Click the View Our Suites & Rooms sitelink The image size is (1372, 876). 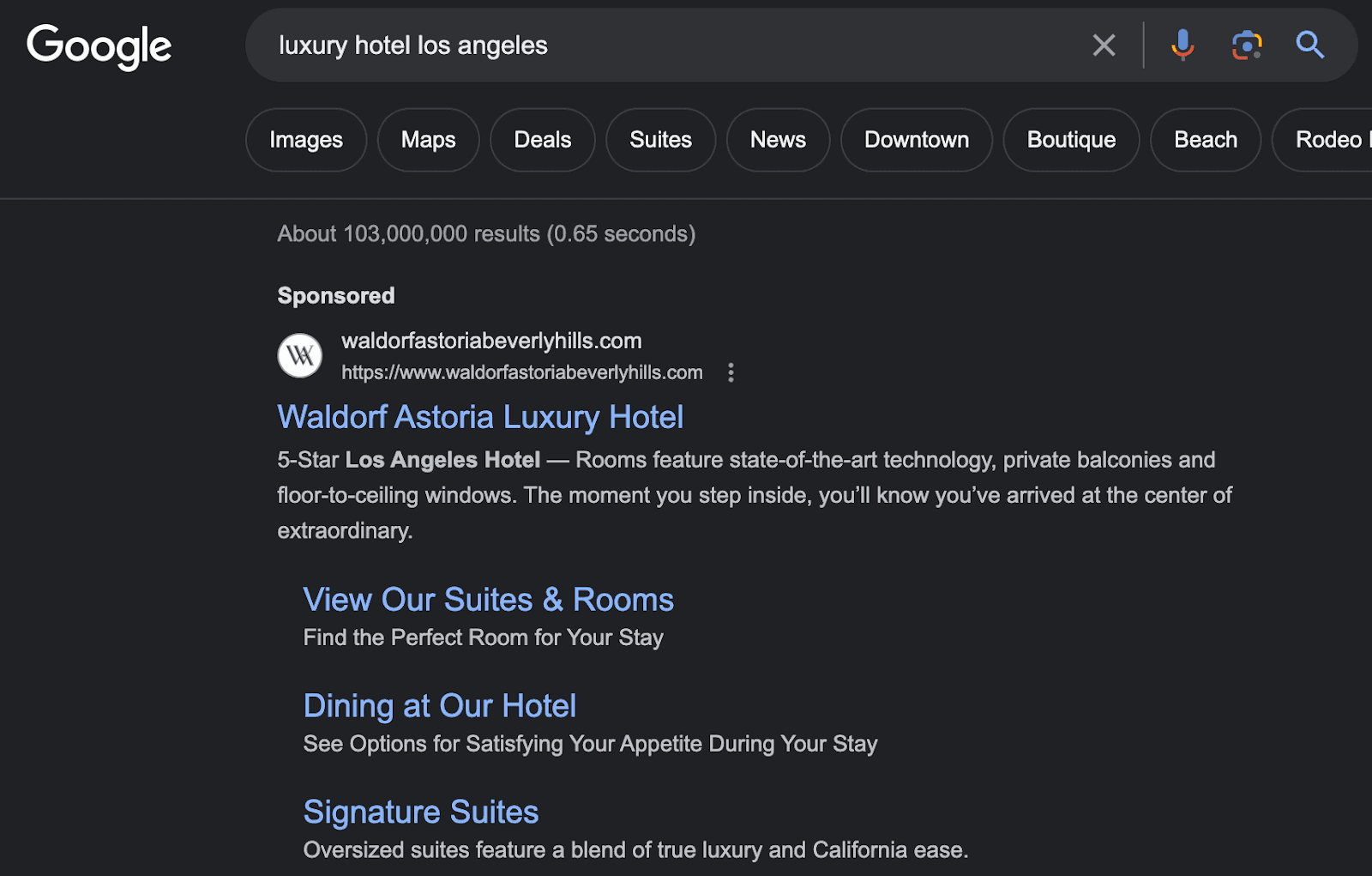click(487, 599)
